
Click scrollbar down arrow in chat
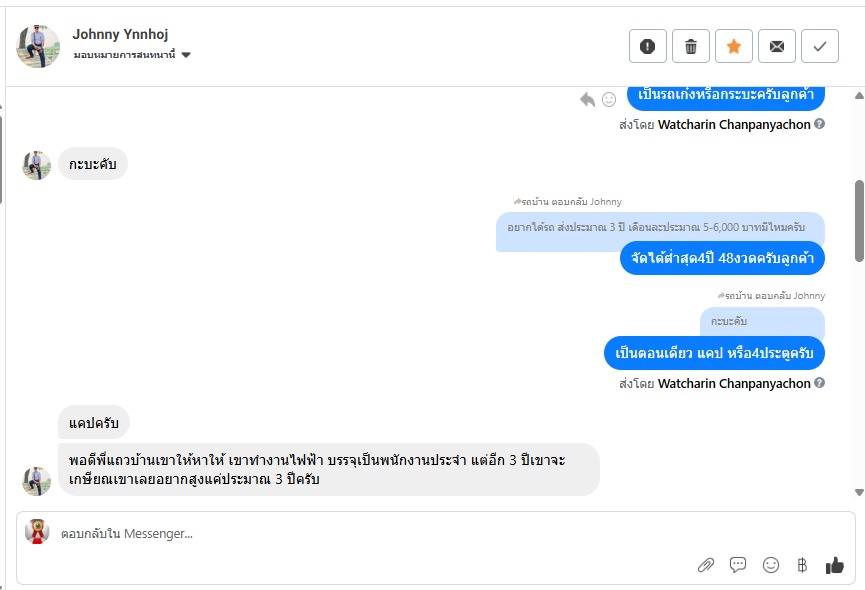click(x=859, y=492)
